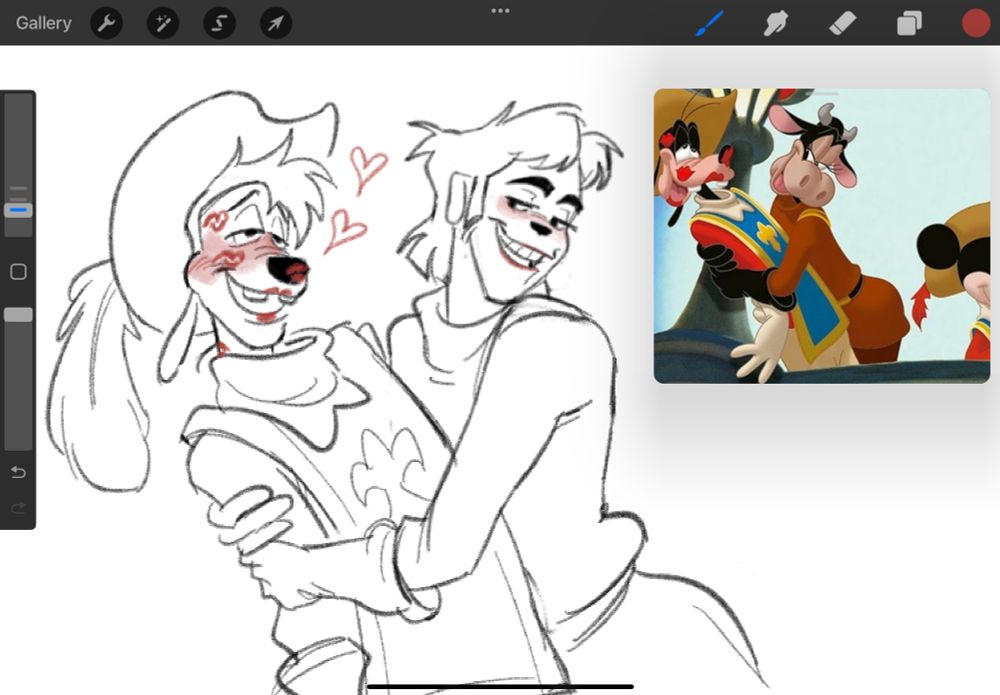Image resolution: width=1000 pixels, height=695 pixels.
Task: Select the Brush tool
Action: (709, 24)
